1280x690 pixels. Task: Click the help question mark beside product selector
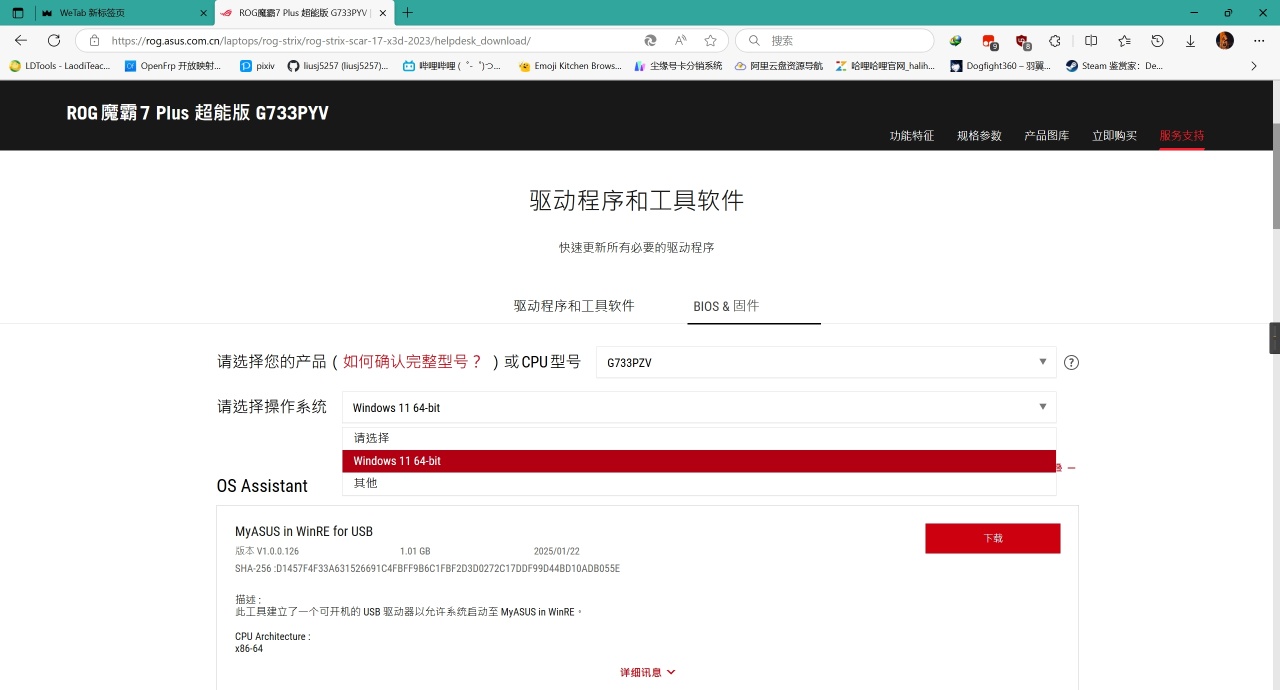tap(1071, 363)
